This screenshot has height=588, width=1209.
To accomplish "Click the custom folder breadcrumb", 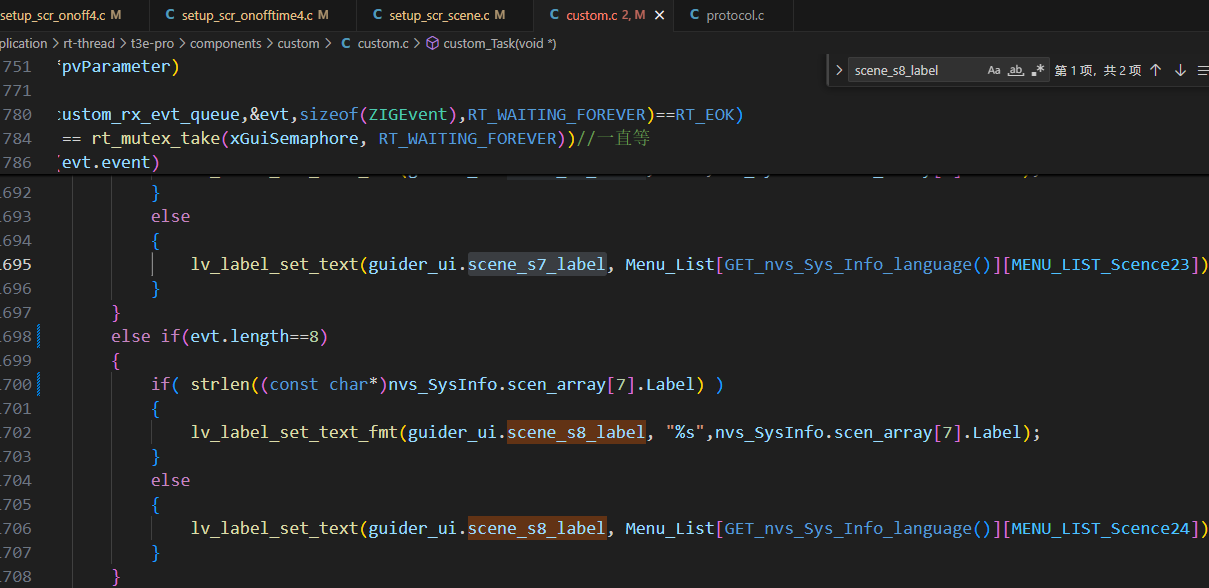I will (298, 43).
